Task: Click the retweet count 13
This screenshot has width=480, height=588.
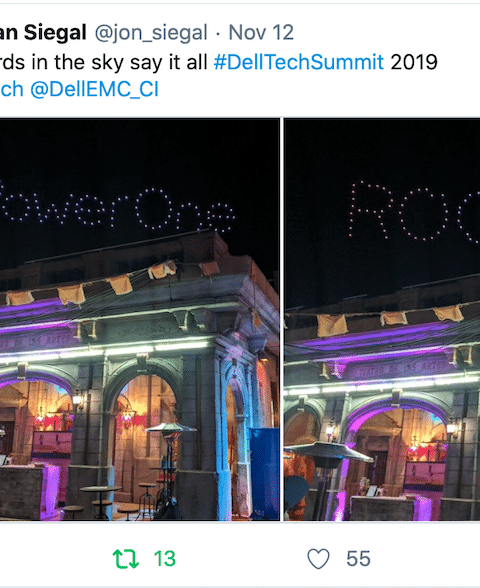Action: tap(165, 559)
